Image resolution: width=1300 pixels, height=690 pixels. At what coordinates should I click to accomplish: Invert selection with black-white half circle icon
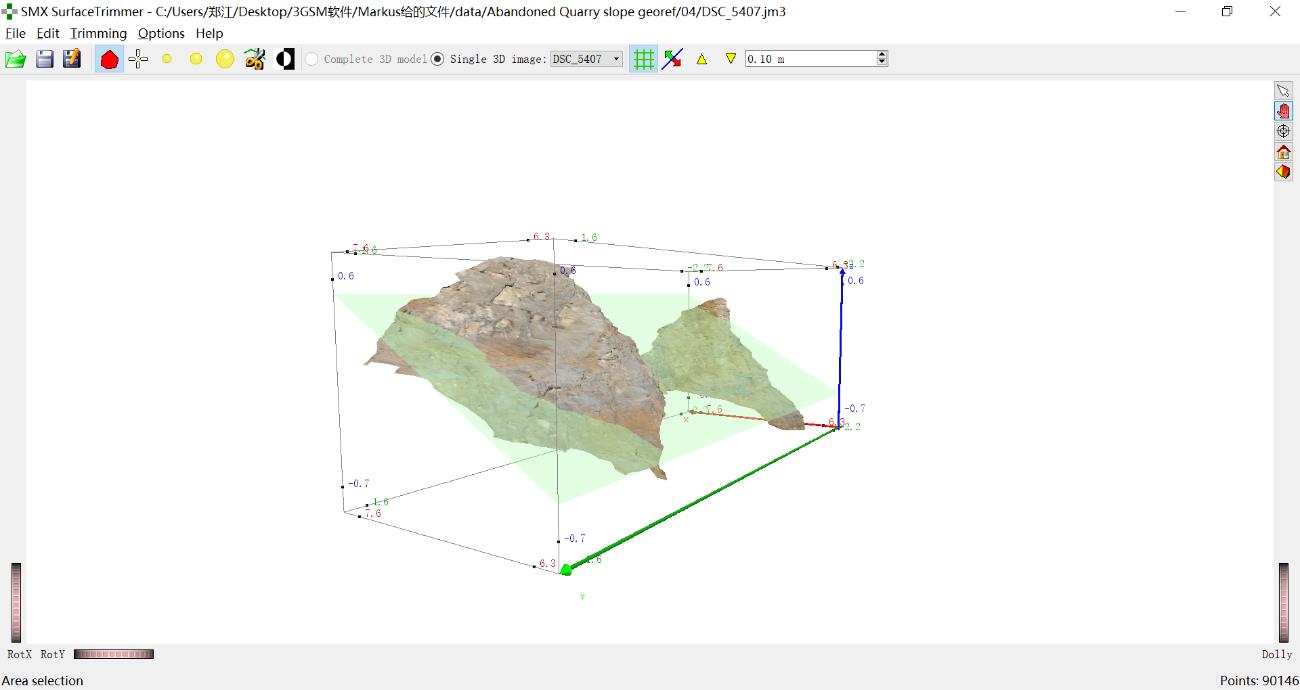(285, 59)
